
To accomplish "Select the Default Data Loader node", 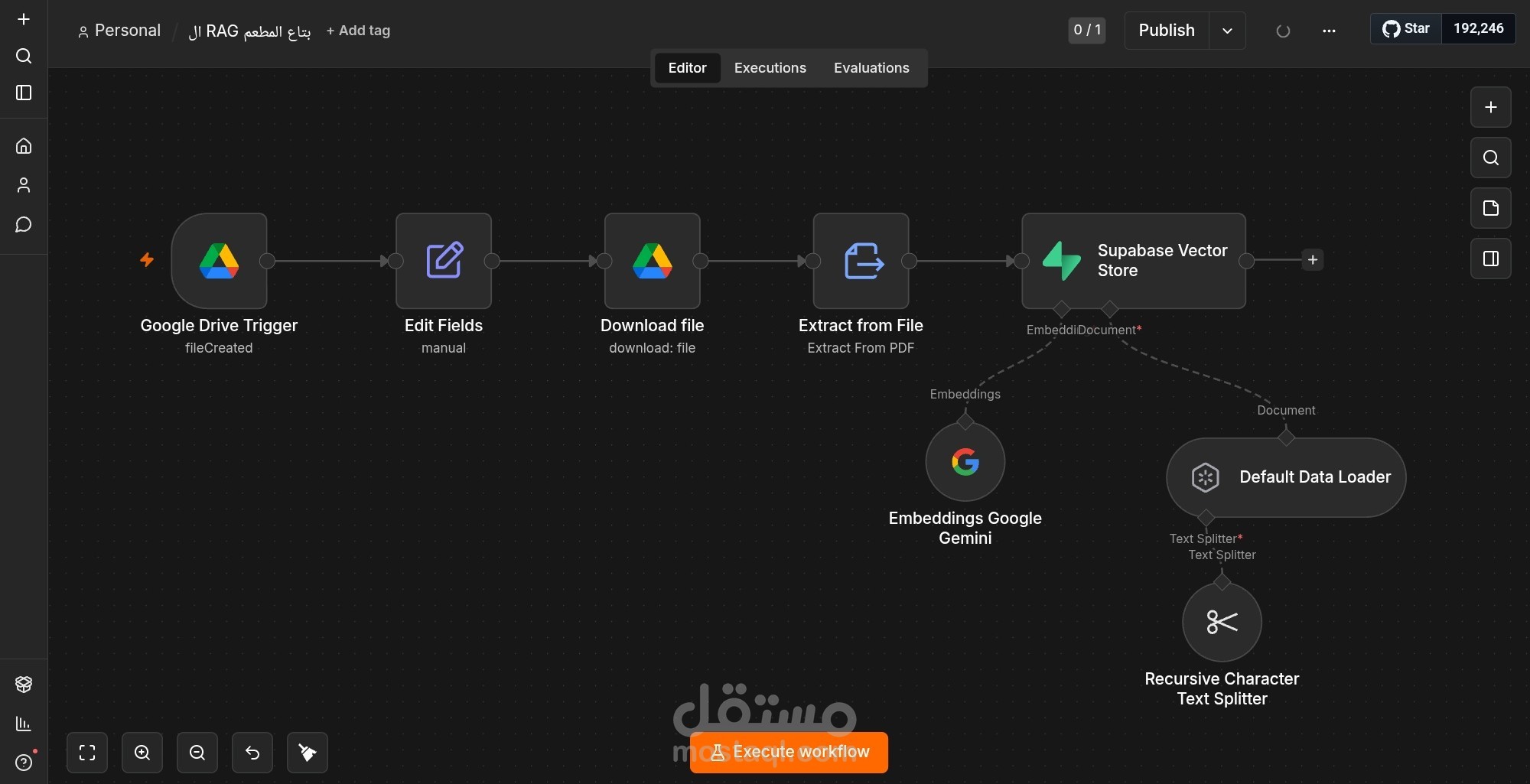I will pos(1286,477).
